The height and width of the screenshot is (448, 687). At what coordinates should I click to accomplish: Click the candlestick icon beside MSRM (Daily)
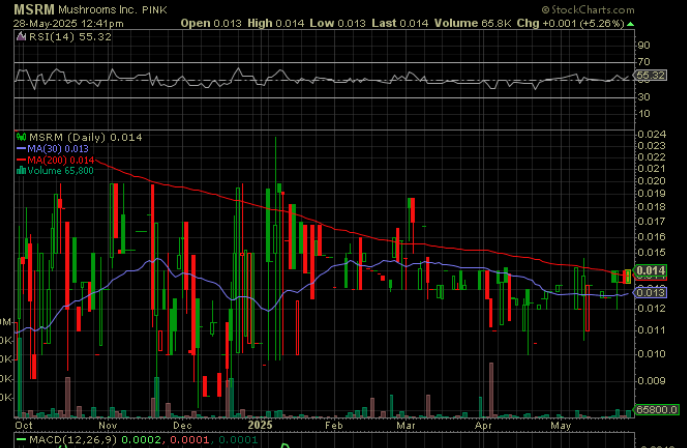21,137
